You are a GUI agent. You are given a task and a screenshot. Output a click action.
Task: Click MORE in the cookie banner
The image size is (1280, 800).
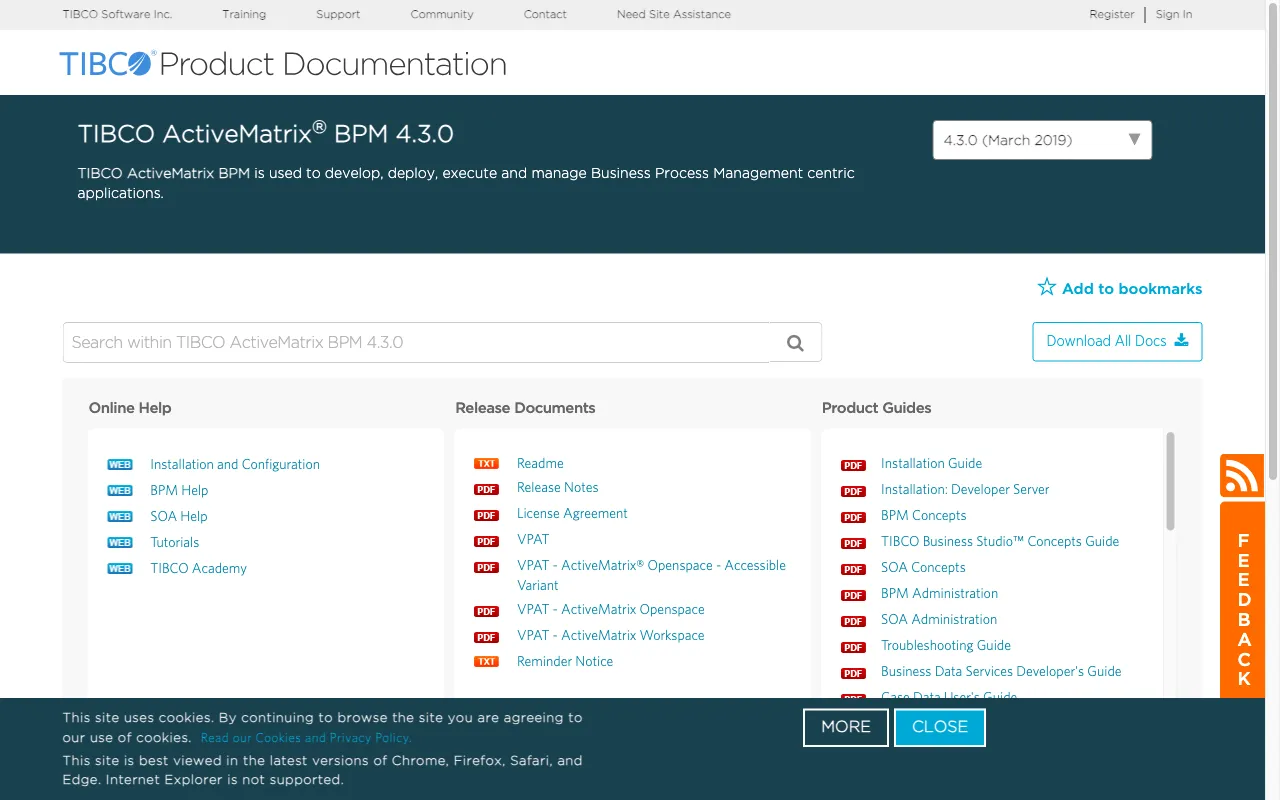(846, 727)
